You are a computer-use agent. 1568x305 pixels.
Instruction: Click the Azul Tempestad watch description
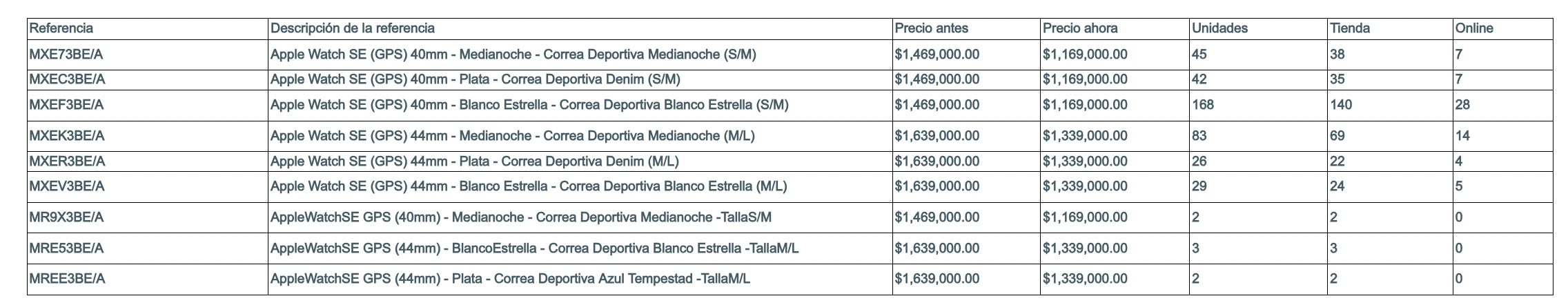(510, 279)
